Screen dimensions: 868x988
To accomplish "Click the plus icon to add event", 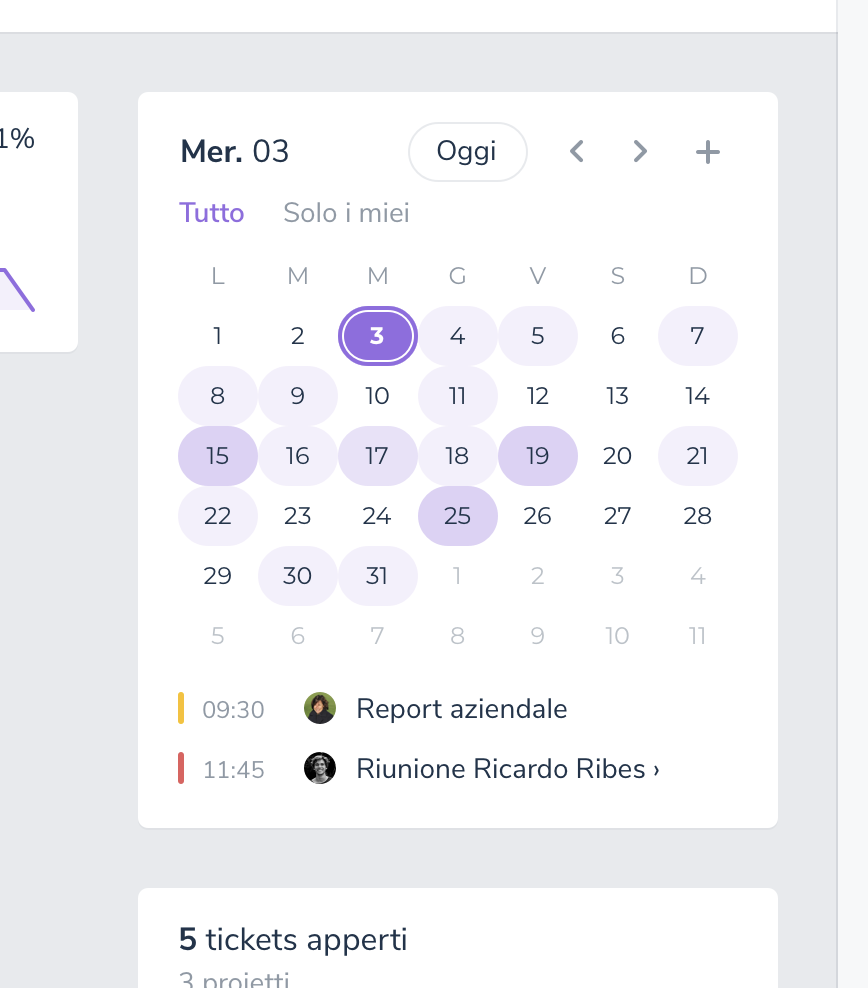I will [707, 152].
